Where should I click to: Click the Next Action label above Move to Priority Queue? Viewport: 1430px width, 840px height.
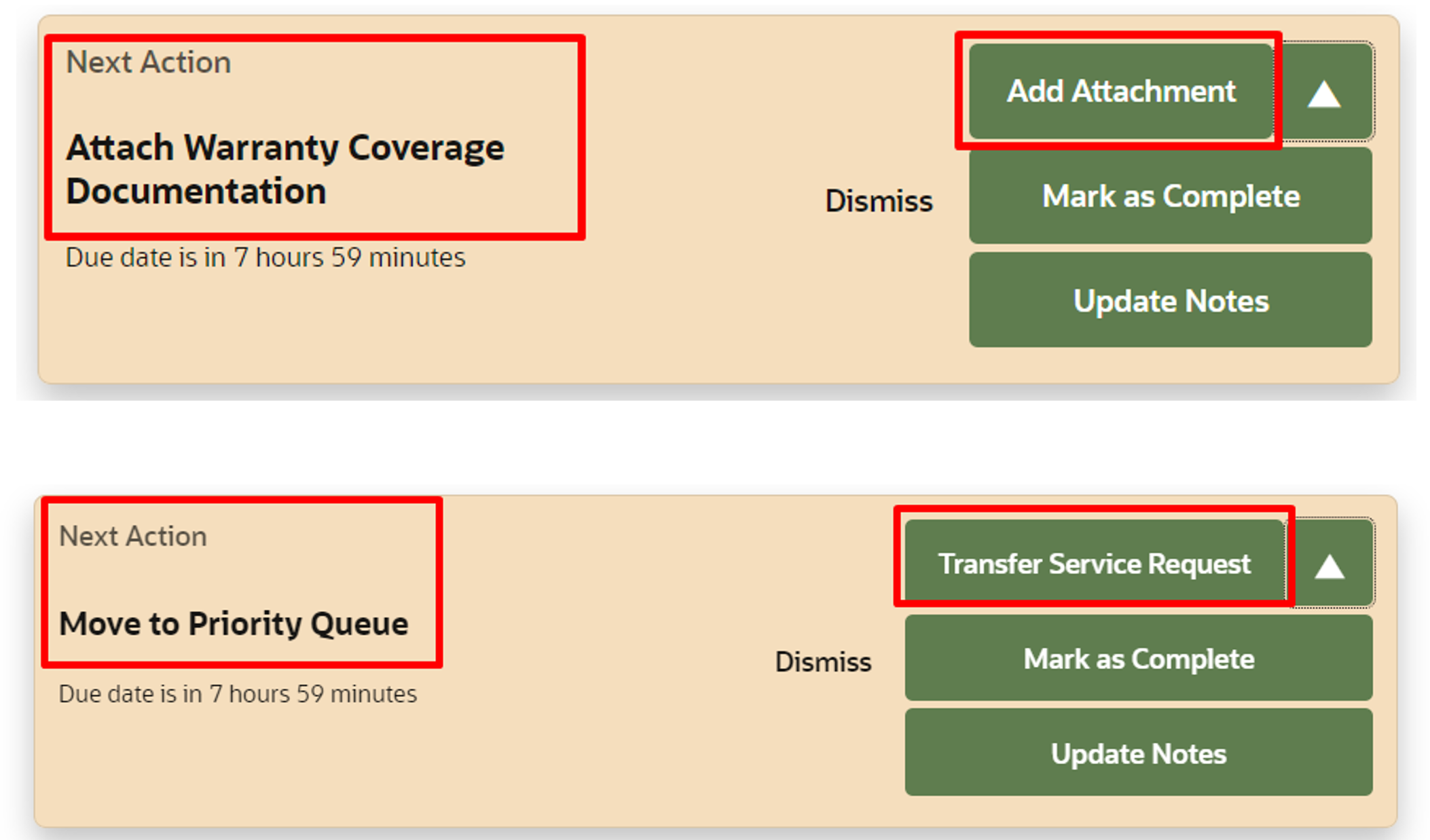132,536
